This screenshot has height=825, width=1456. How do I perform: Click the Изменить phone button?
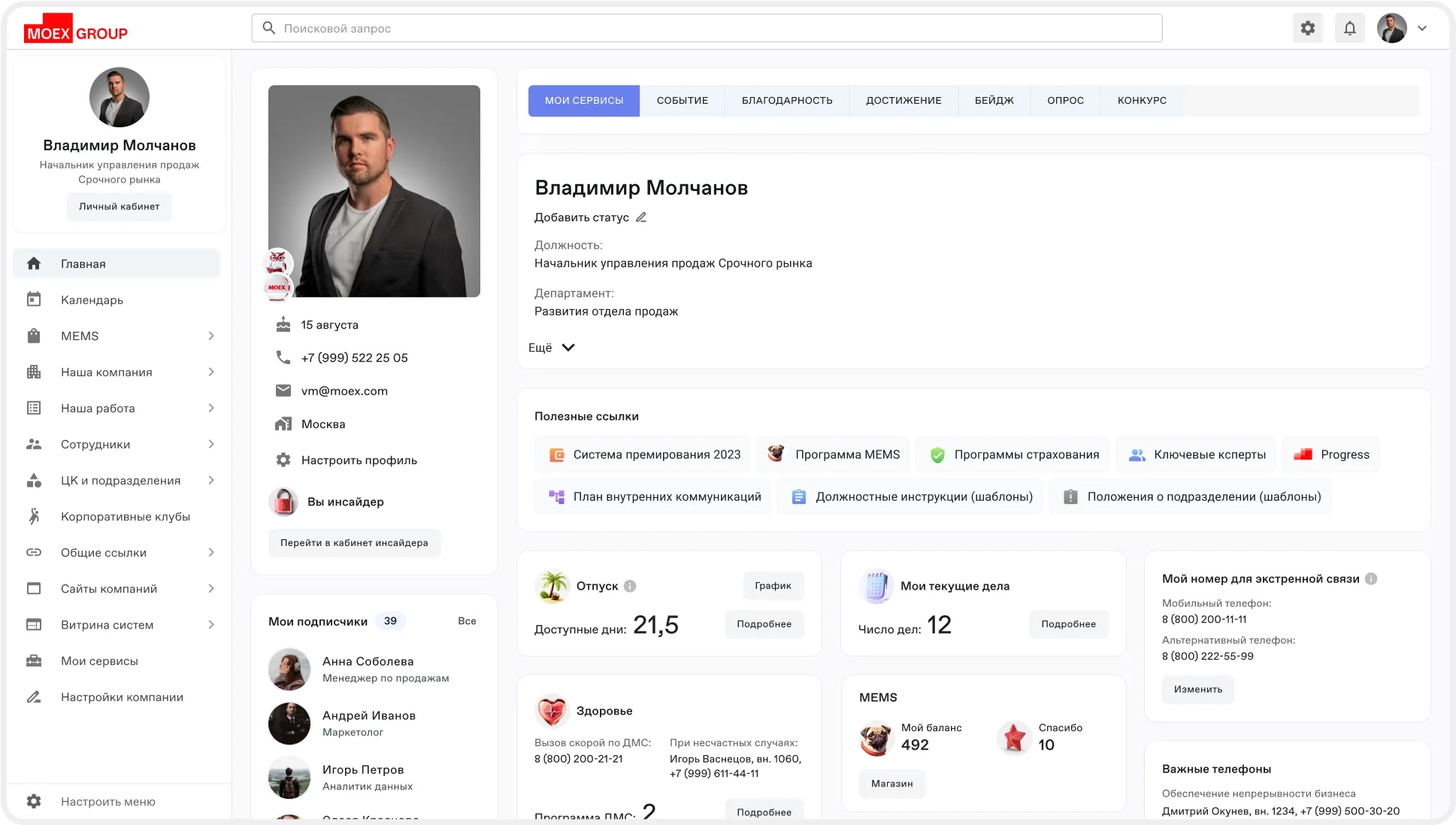tap(1198, 690)
